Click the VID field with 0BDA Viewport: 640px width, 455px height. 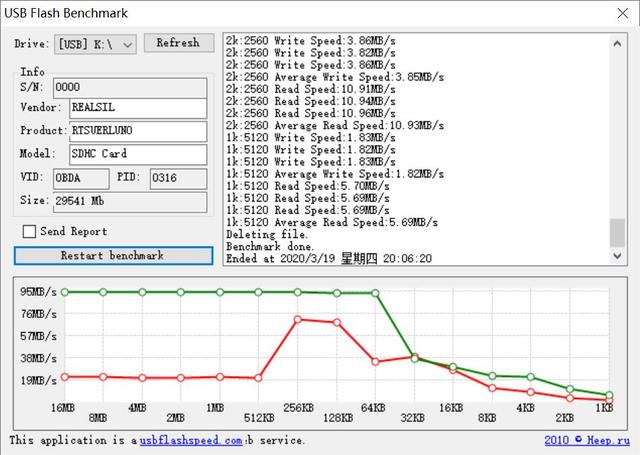(x=81, y=178)
